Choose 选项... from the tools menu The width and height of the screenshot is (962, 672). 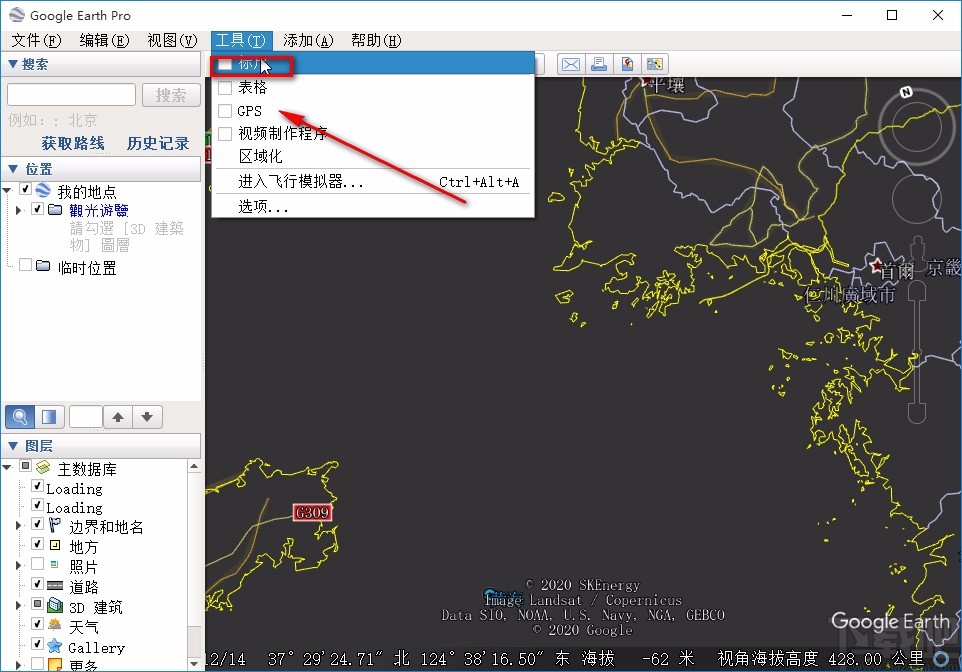(x=373, y=207)
